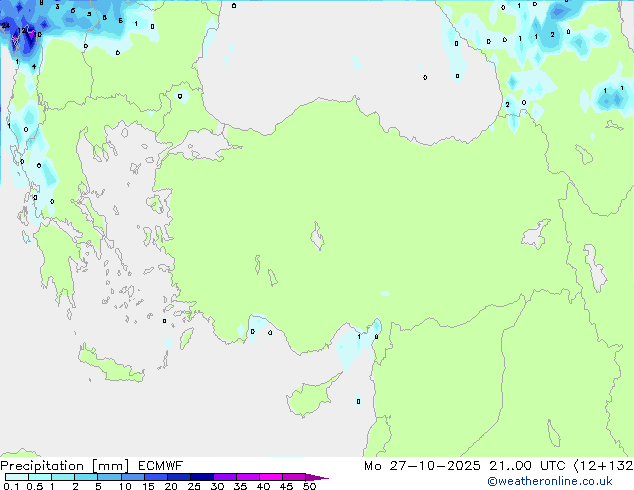
Task: Select the 10 mm legend color swatch
Action: [132, 477]
